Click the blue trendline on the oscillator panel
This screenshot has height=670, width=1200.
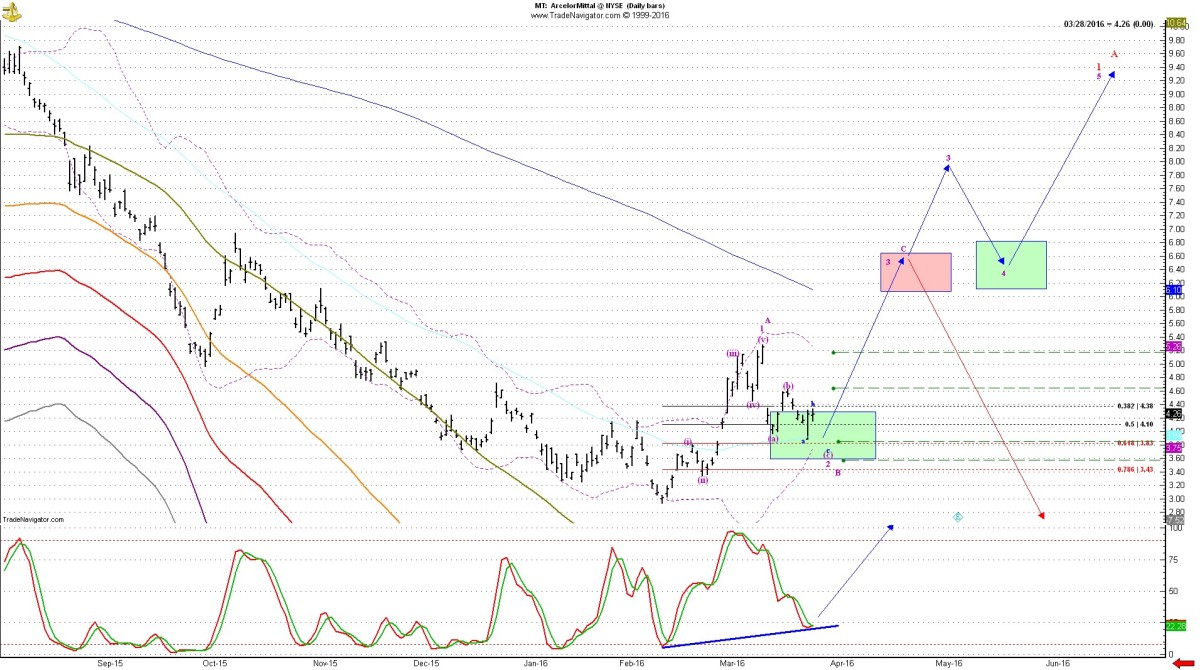tap(750, 636)
